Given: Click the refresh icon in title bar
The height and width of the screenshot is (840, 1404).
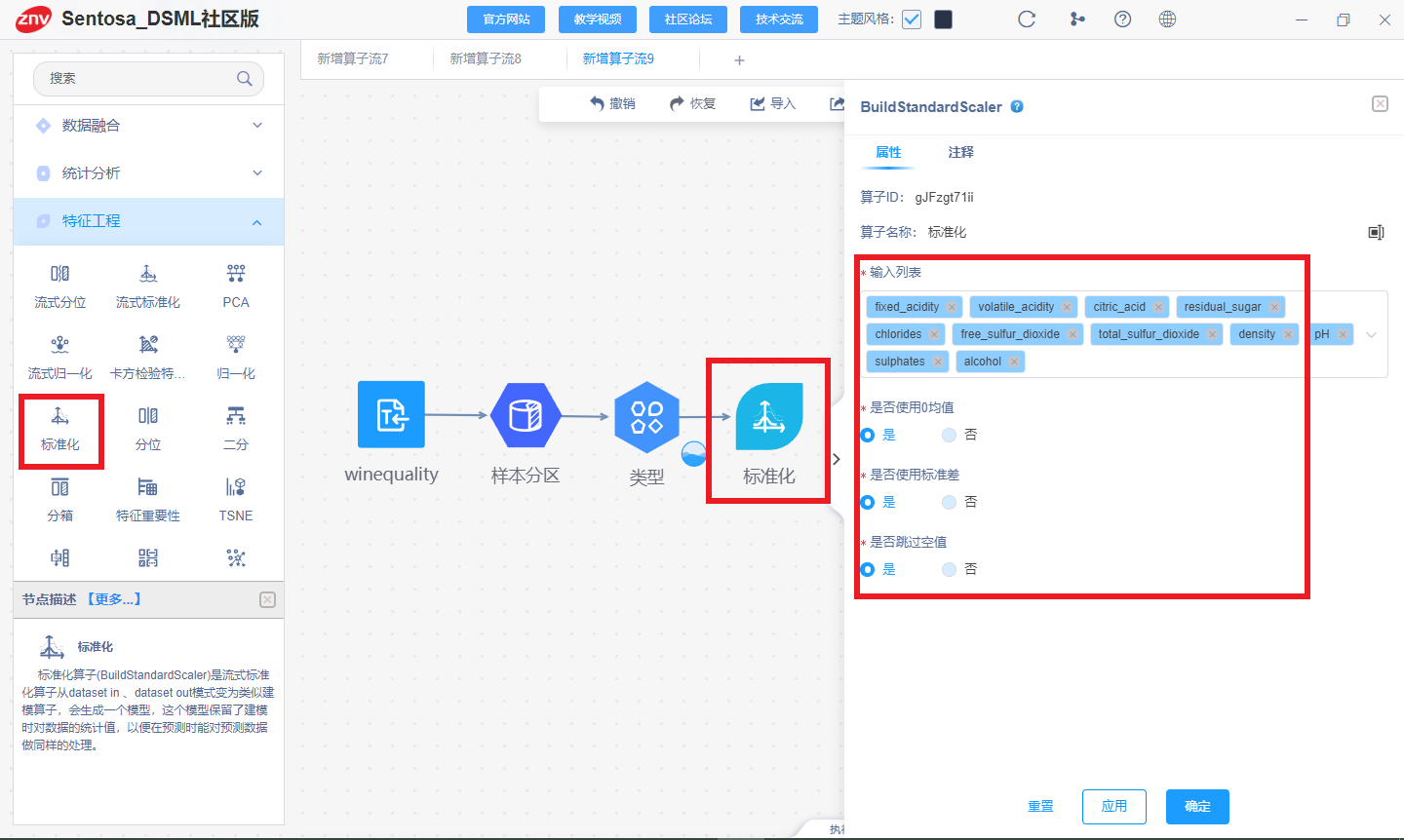Looking at the screenshot, I should coord(1027,19).
